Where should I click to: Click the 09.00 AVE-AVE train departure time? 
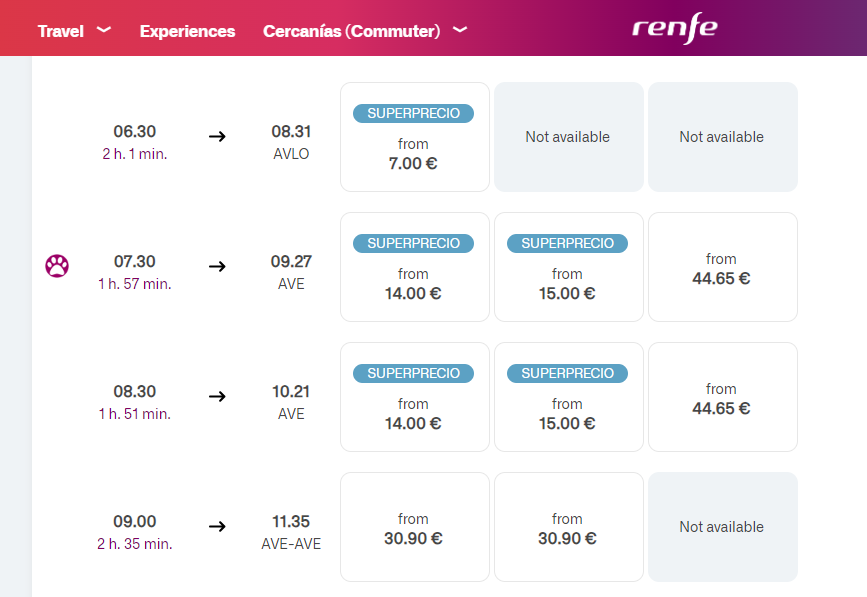pyautogui.click(x=134, y=521)
